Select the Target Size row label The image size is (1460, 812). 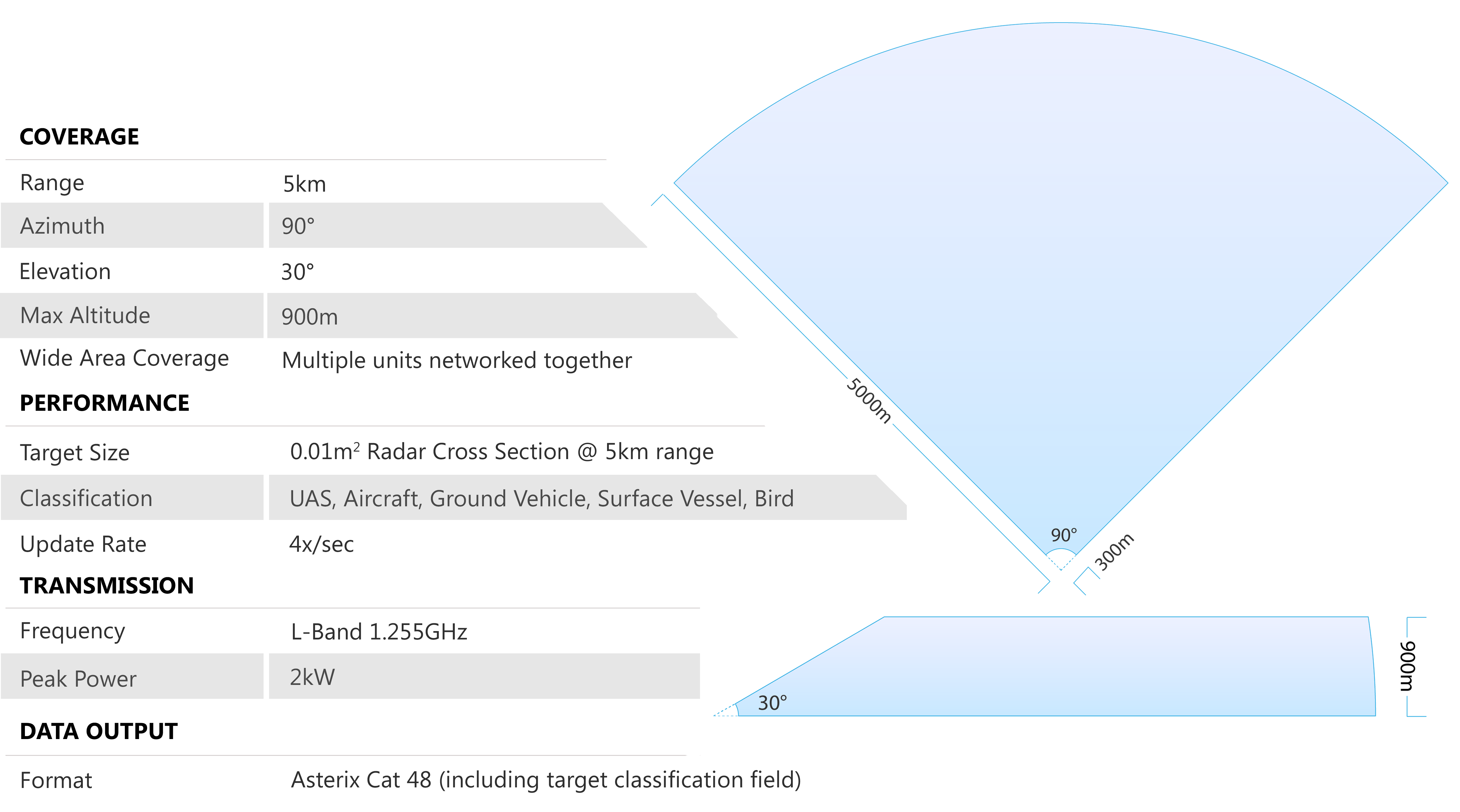(x=75, y=453)
